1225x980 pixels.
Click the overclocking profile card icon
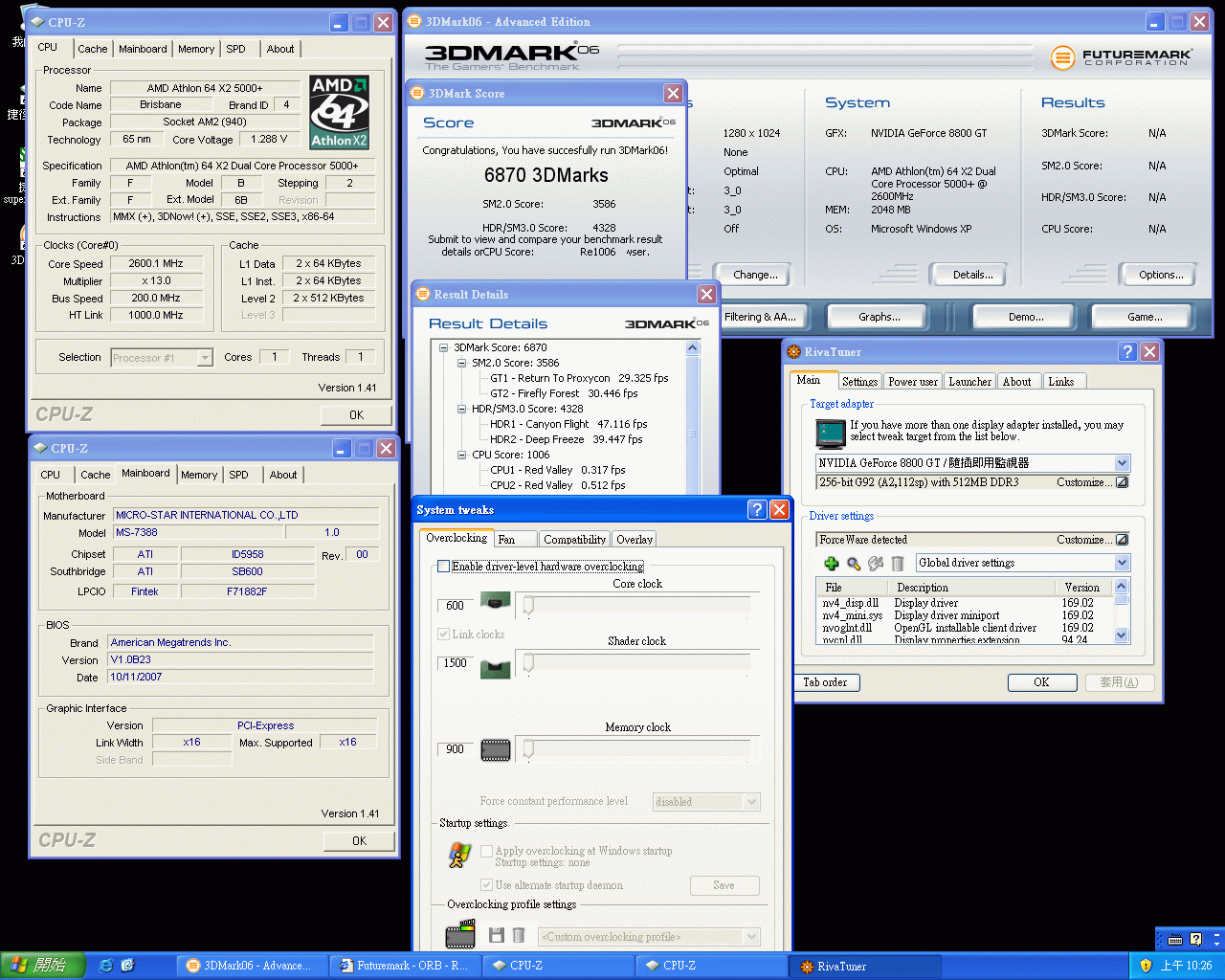[x=460, y=934]
